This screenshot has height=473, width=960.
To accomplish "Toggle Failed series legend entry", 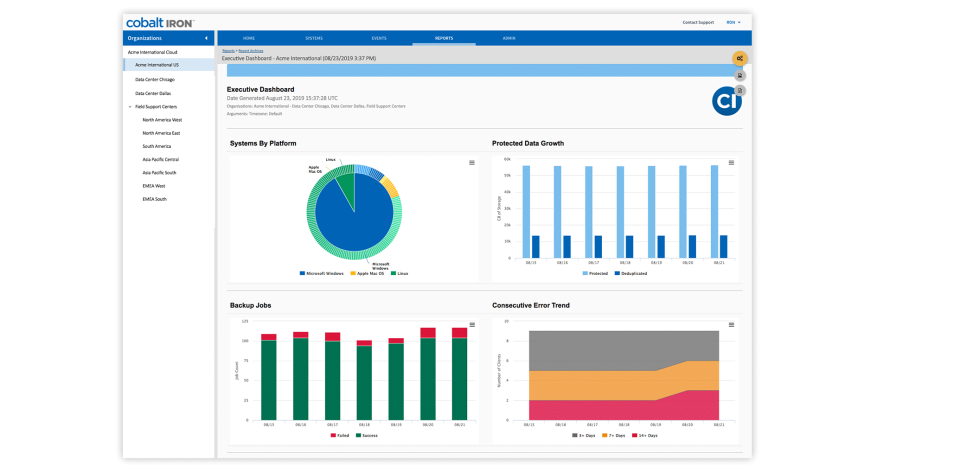I will point(342,436).
